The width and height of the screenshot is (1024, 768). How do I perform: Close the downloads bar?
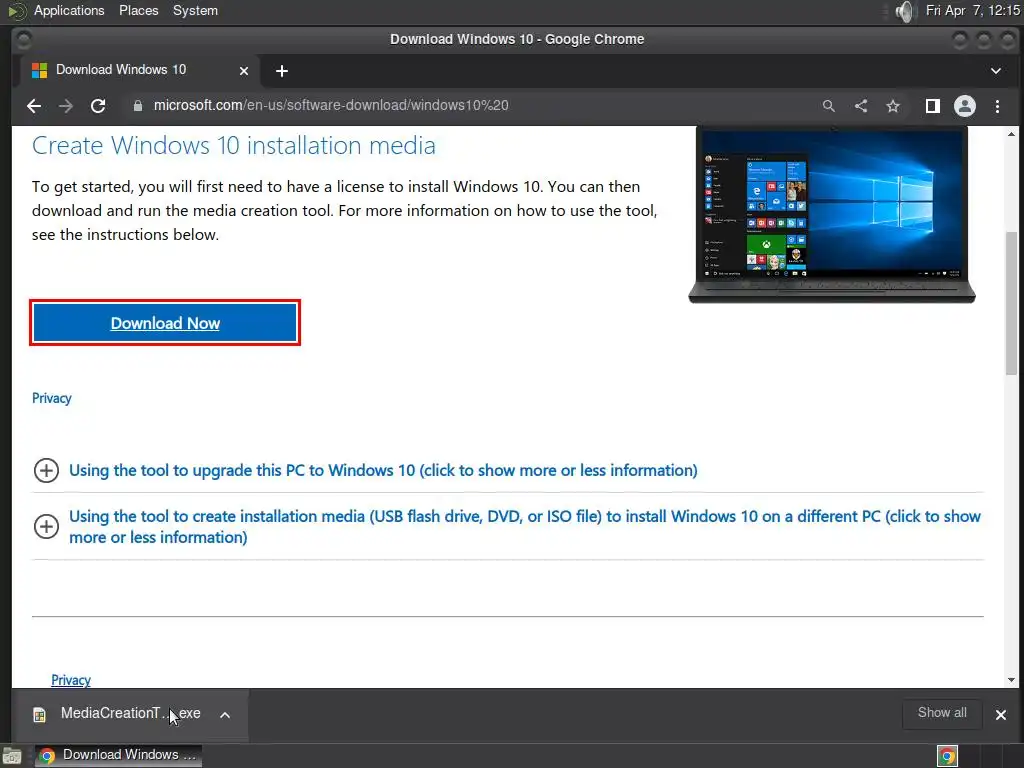[1000, 714]
